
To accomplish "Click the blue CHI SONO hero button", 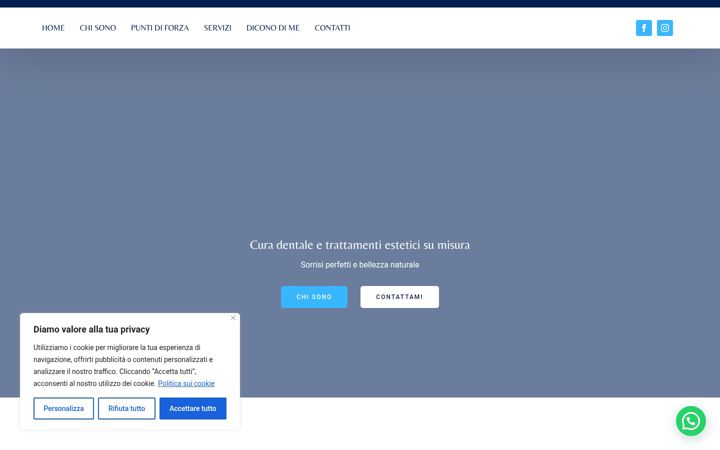I will click(x=314, y=297).
